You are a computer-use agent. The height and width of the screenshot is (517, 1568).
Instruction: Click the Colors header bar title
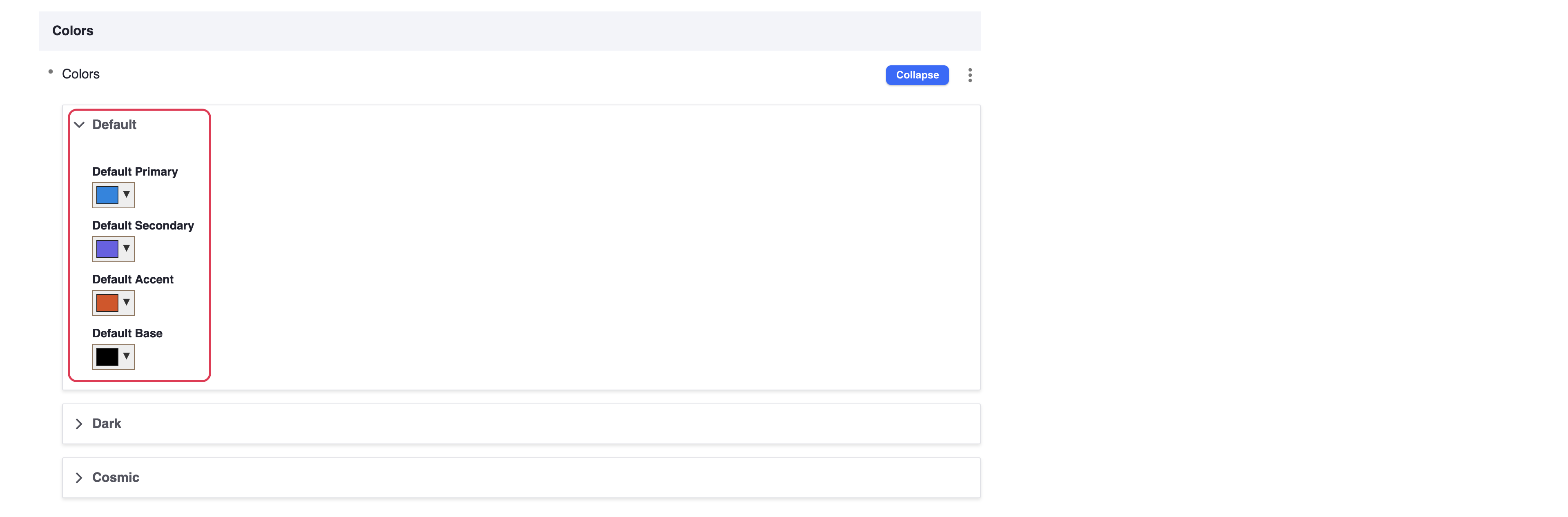[72, 31]
